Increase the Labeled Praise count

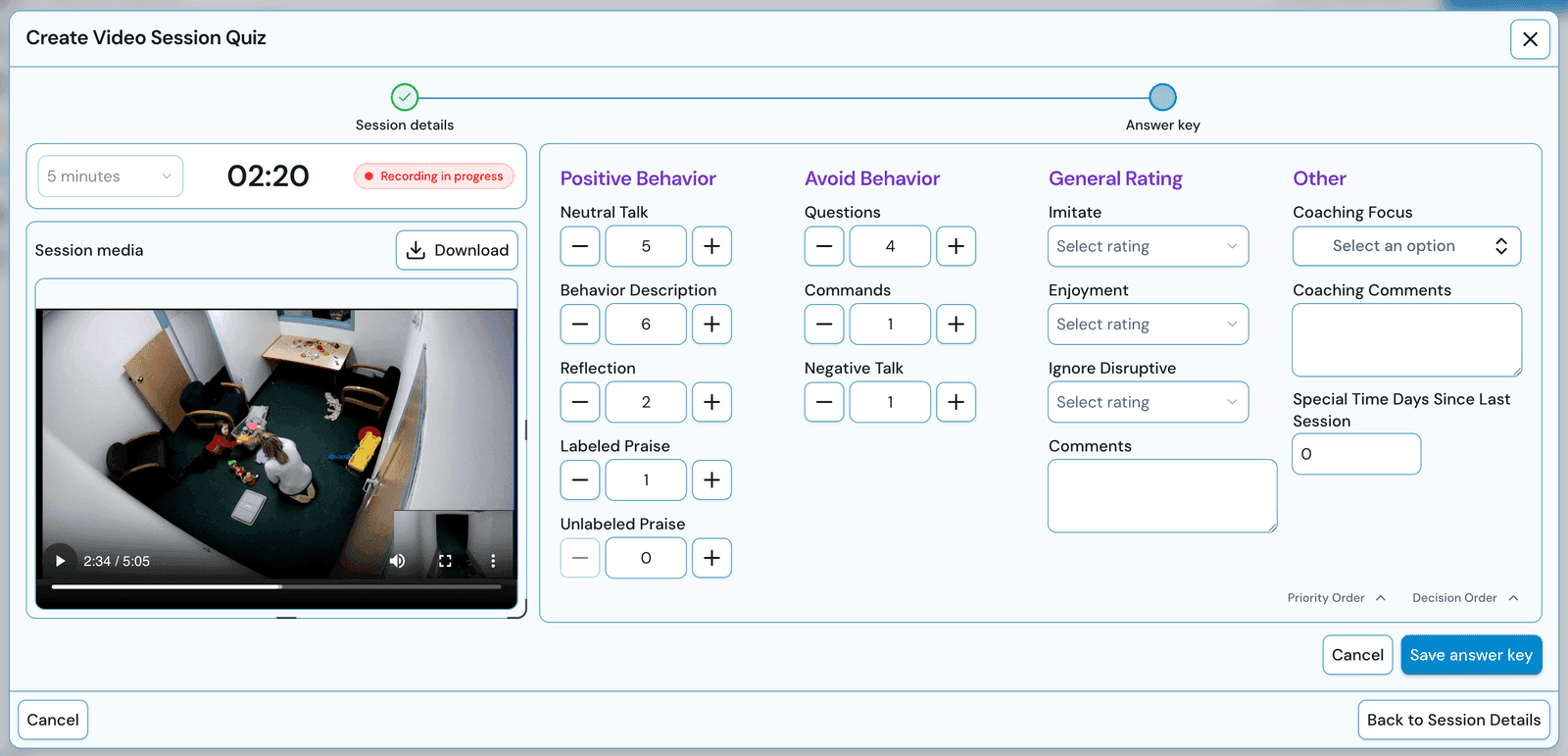711,479
